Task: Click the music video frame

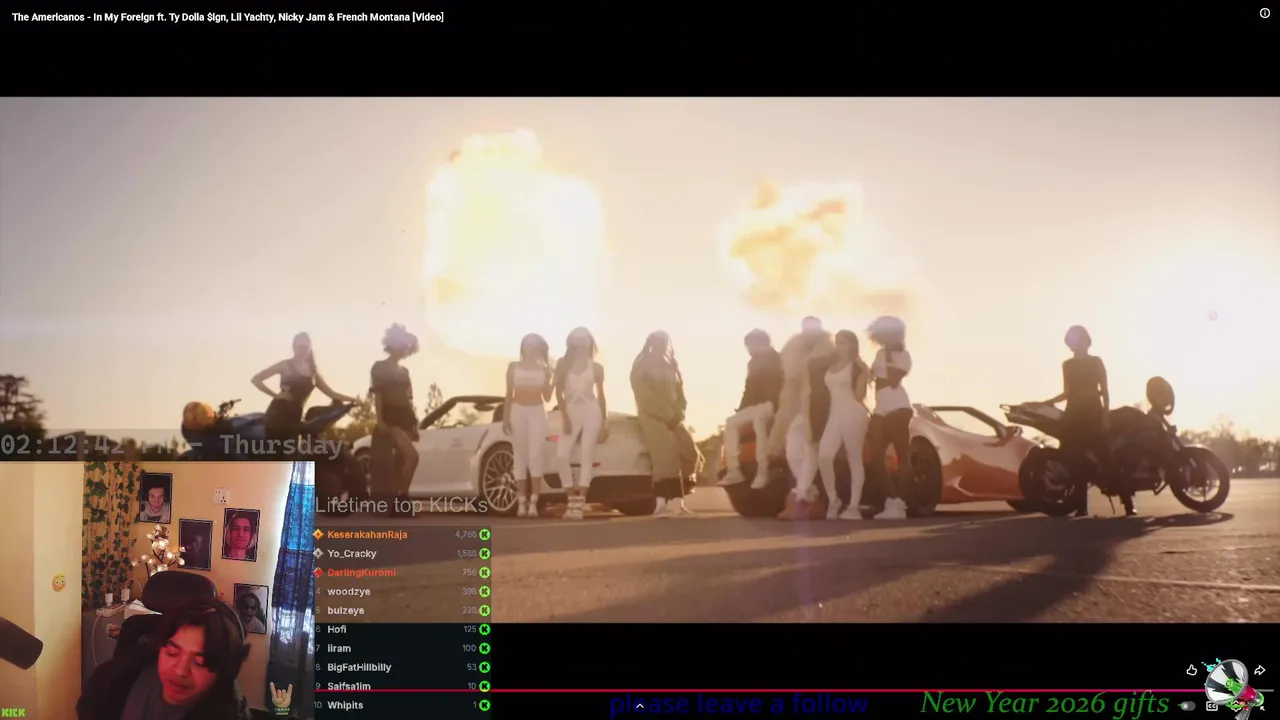Action: pos(640,359)
